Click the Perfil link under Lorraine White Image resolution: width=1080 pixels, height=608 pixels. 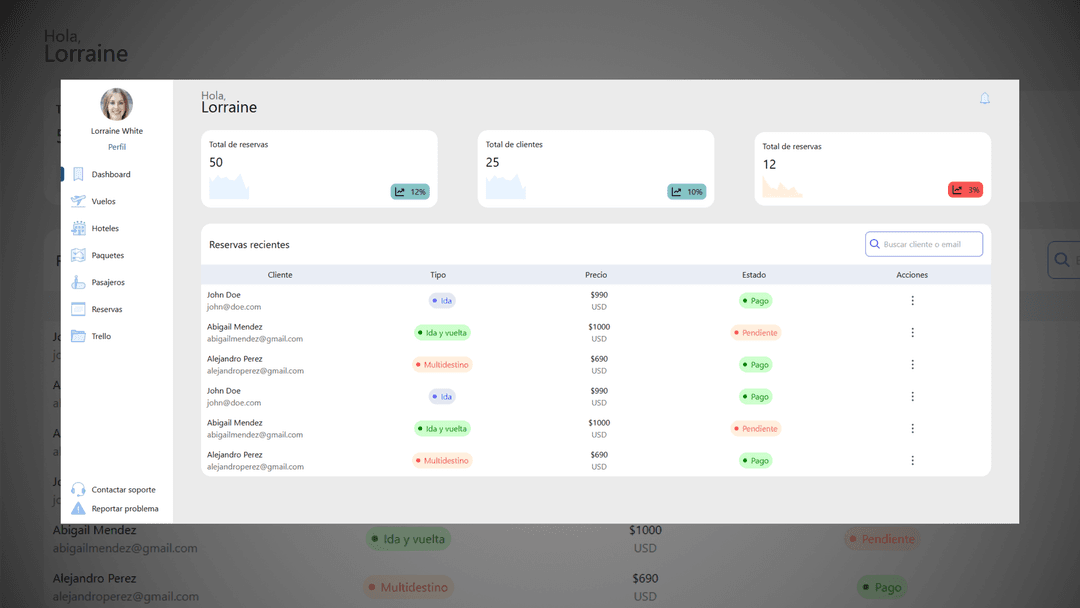tap(117, 147)
